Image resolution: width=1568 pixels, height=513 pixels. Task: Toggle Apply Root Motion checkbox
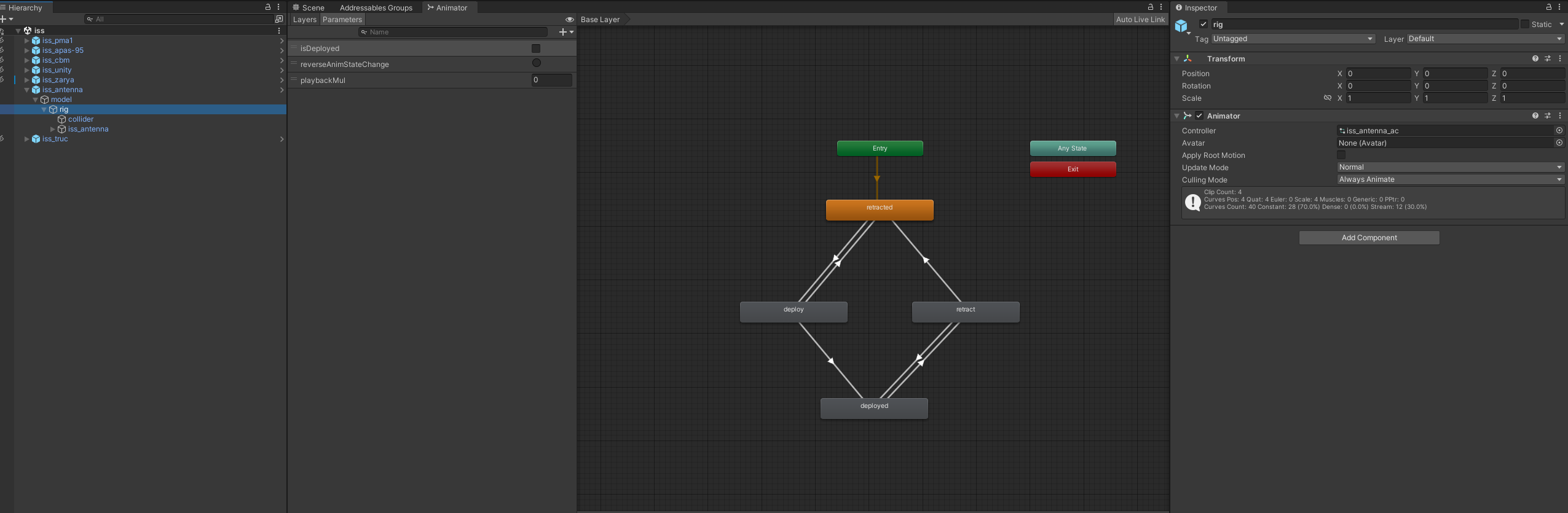[1341, 155]
